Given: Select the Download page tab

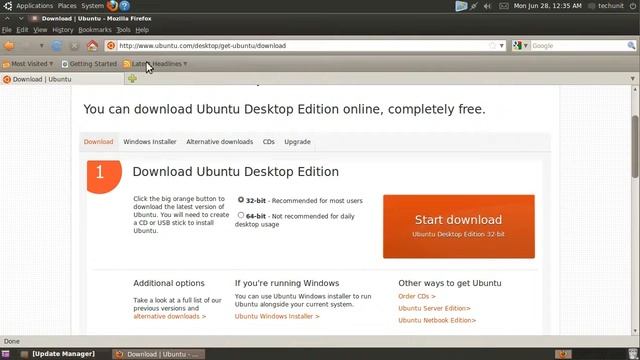Looking at the screenshot, I should (98, 142).
